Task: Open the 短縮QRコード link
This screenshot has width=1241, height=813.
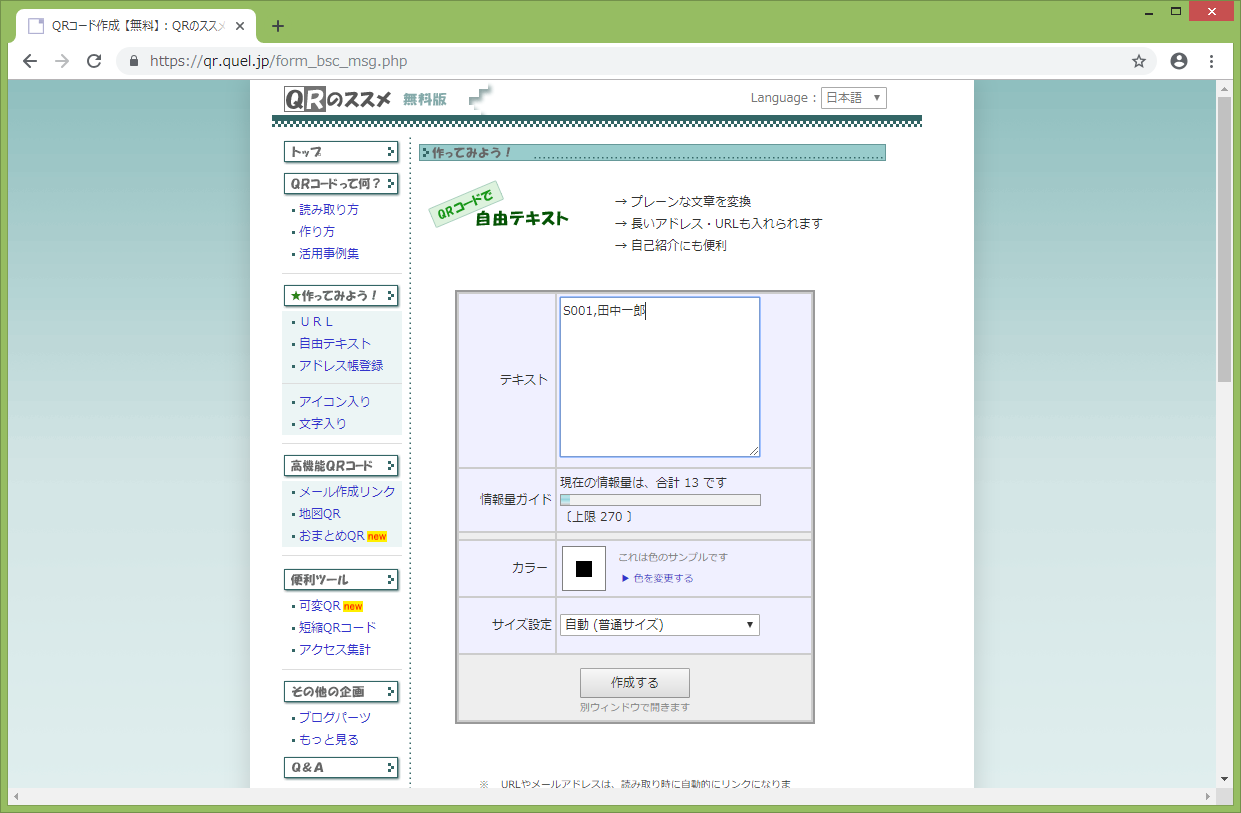Action: coord(338,628)
